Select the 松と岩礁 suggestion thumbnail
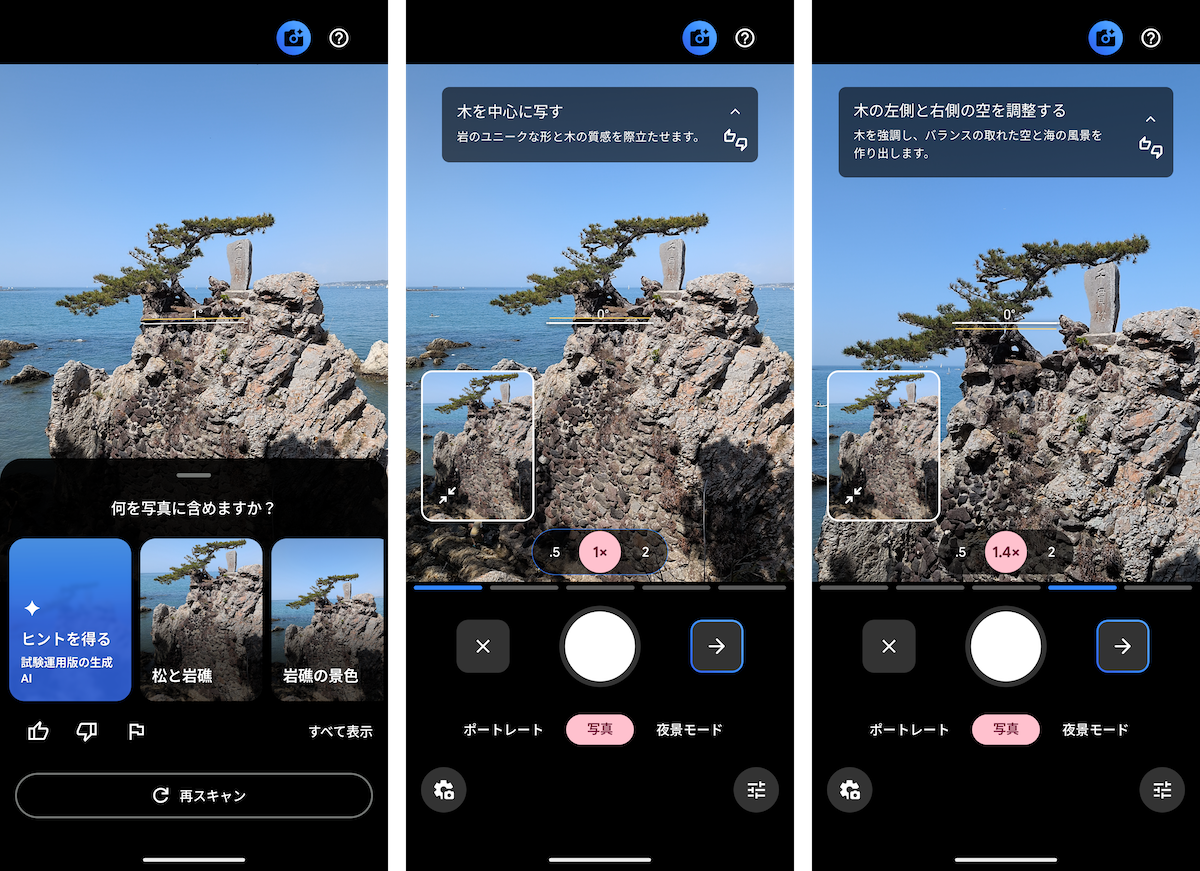The width and height of the screenshot is (1200, 871). tap(201, 619)
